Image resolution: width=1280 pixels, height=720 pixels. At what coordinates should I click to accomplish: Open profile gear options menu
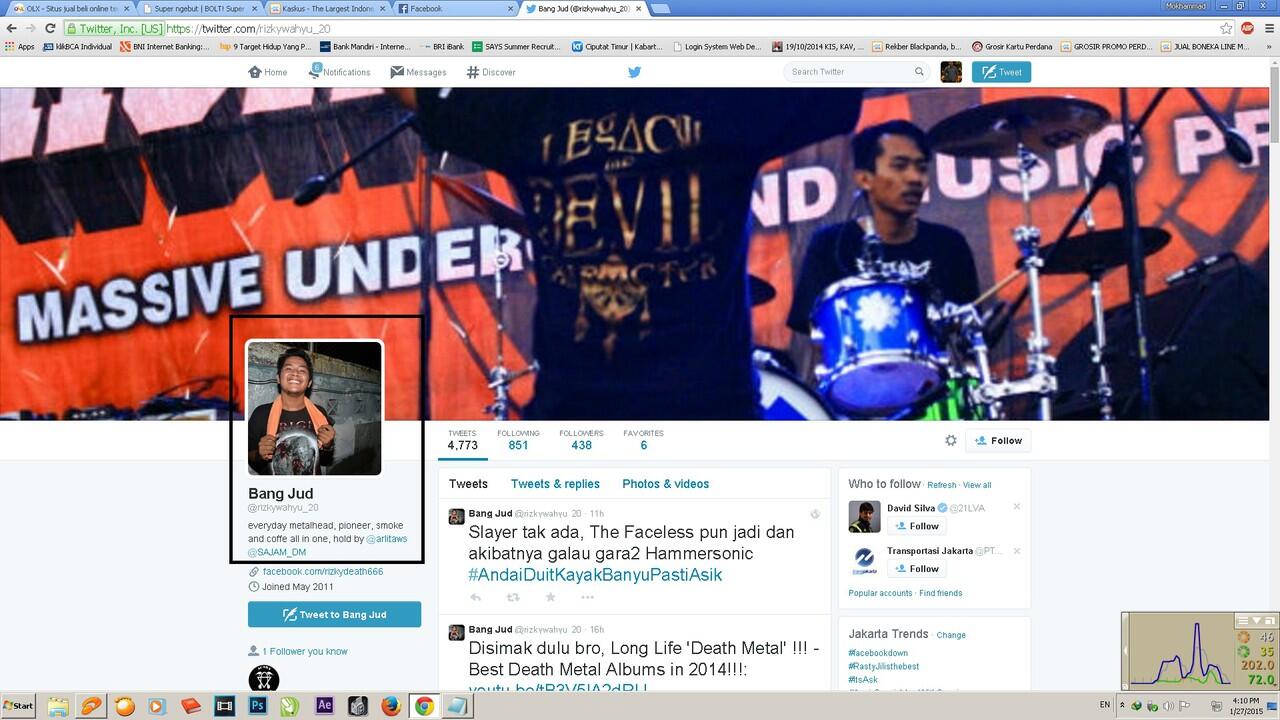[951, 440]
